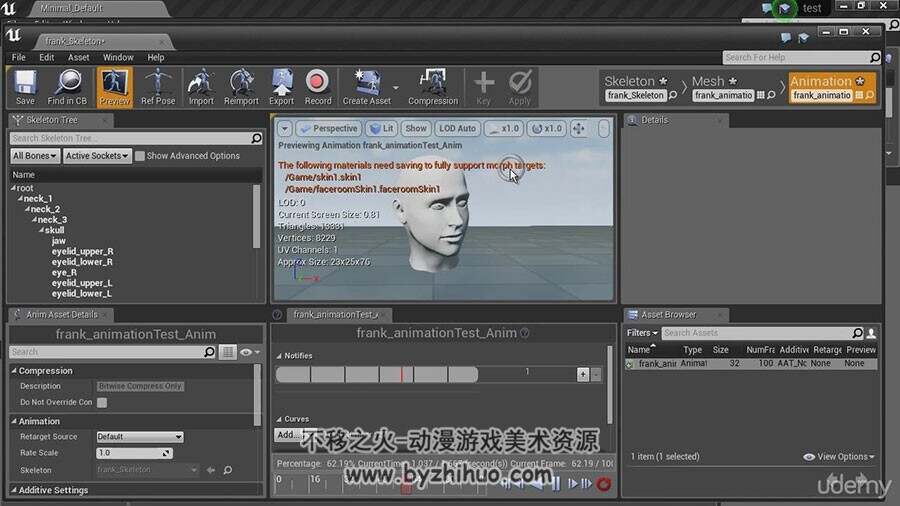Open the Help menu
900x506 pixels.
(156, 57)
